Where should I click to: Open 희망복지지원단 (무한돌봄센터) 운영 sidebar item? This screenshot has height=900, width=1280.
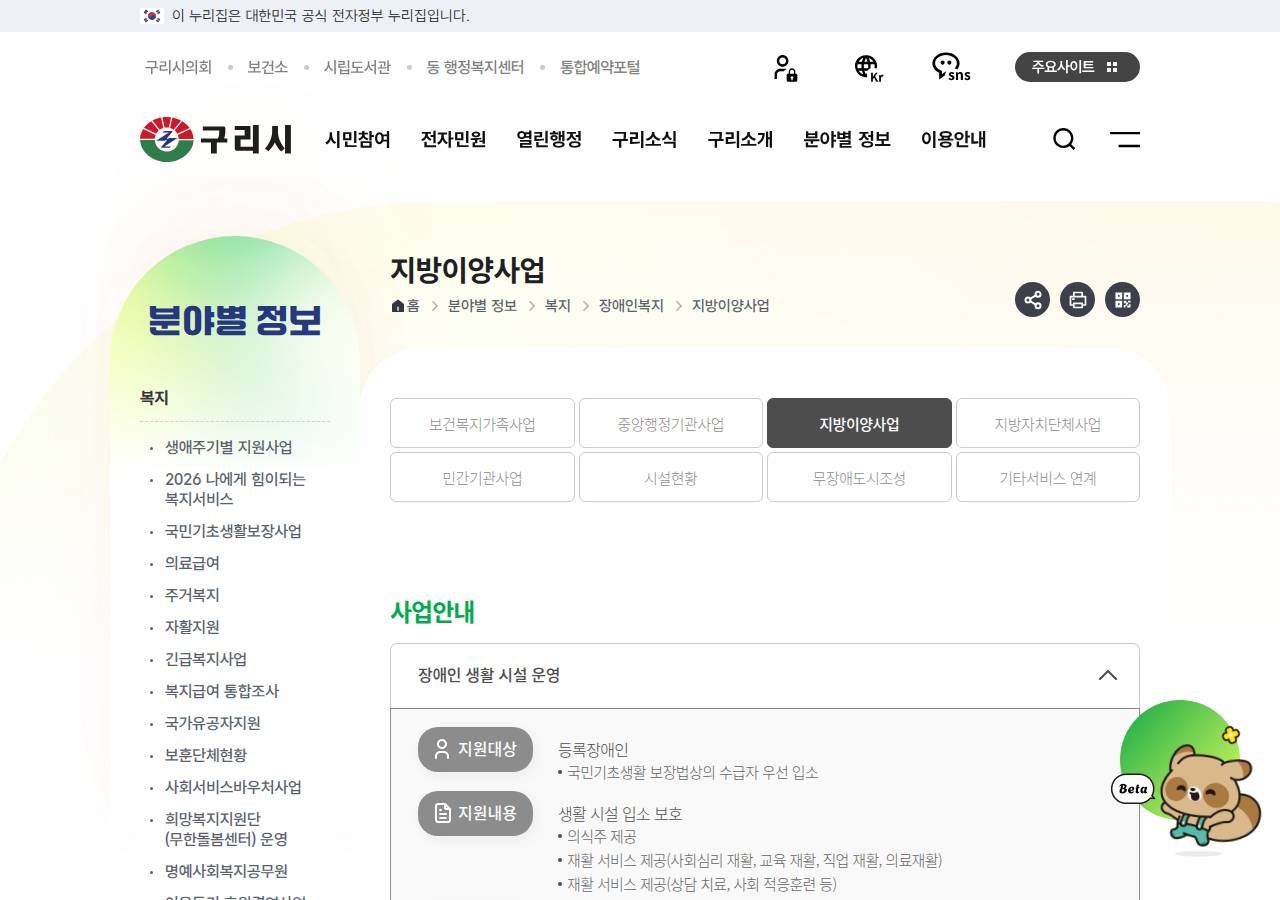tap(226, 829)
